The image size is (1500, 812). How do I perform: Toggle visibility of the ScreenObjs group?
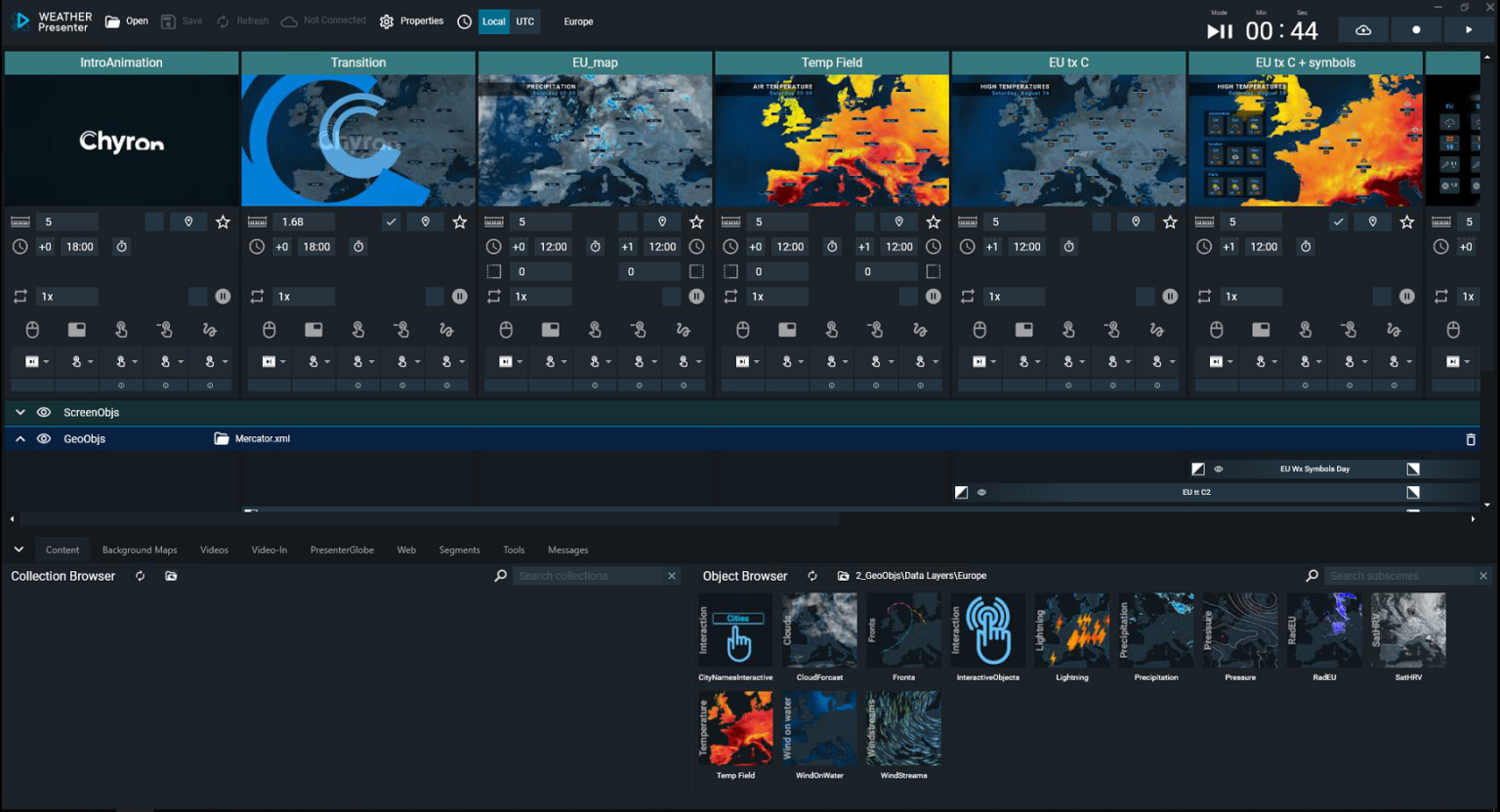click(x=43, y=412)
